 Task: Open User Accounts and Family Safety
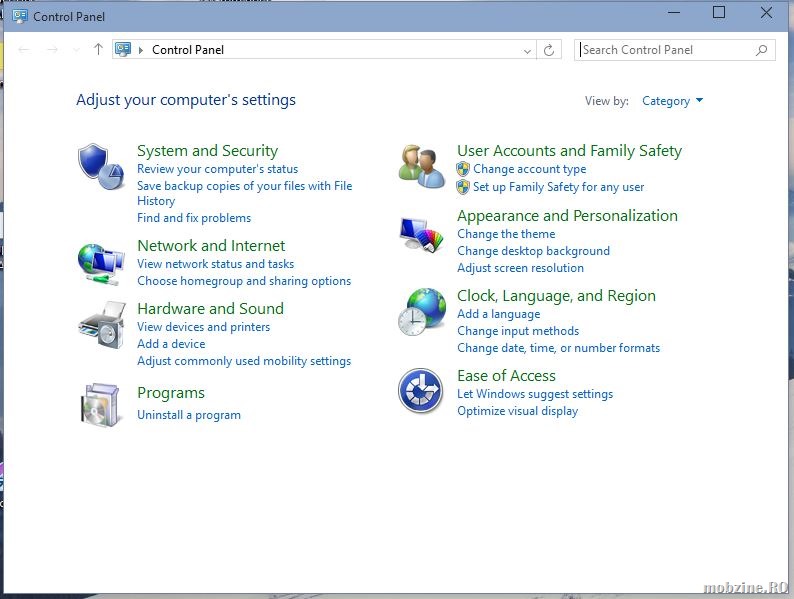tap(570, 150)
